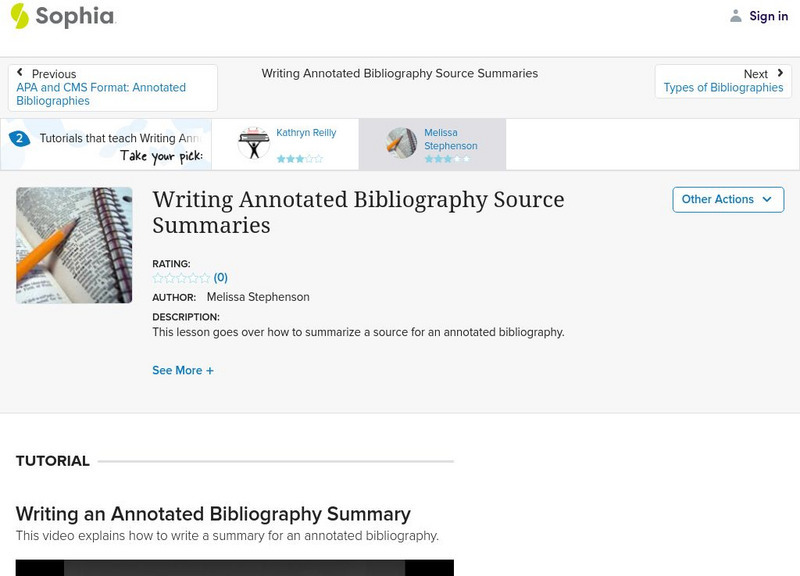Image resolution: width=800 pixels, height=576 pixels.
Task: Click the user profile icon beside Sign in
Action: pyautogui.click(x=736, y=16)
